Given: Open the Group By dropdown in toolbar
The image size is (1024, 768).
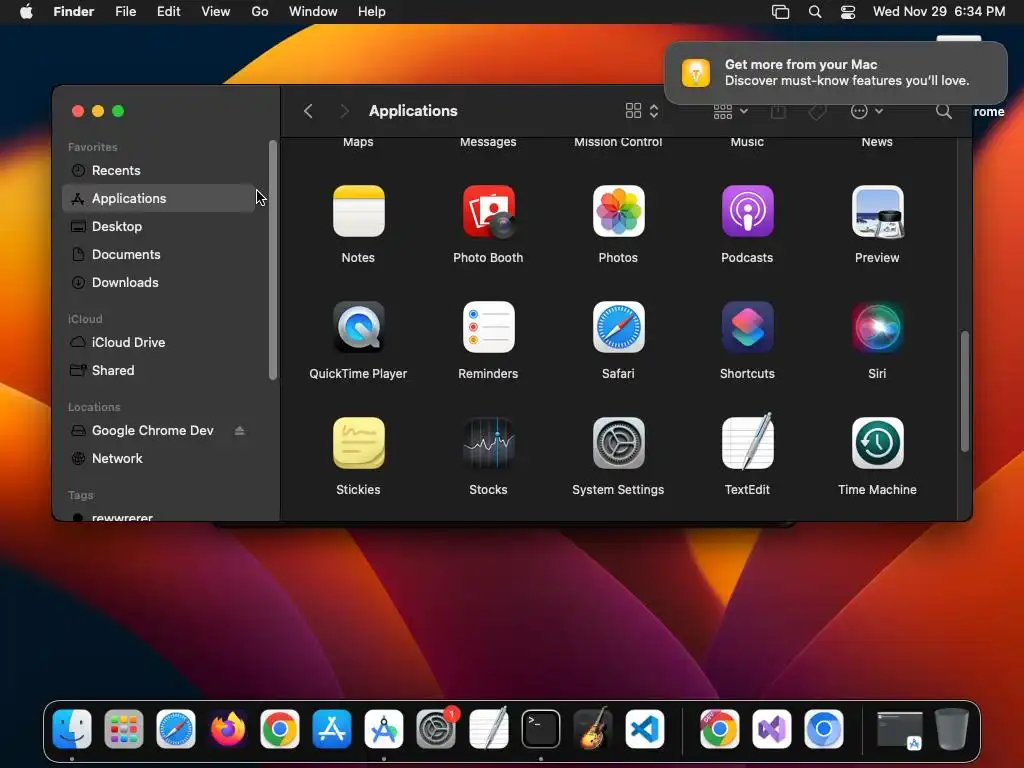Looking at the screenshot, I should (731, 111).
